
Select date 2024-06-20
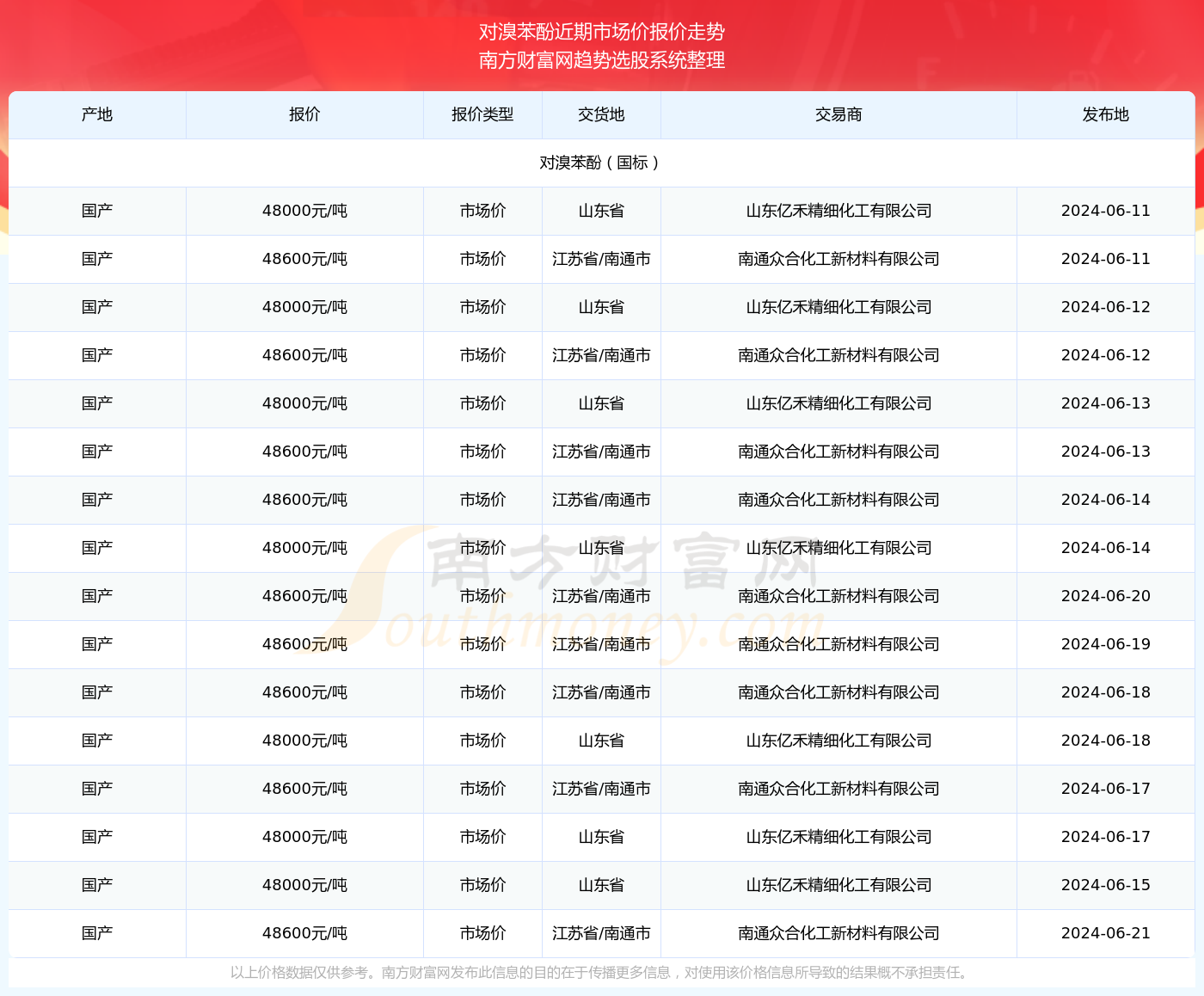coord(1105,596)
